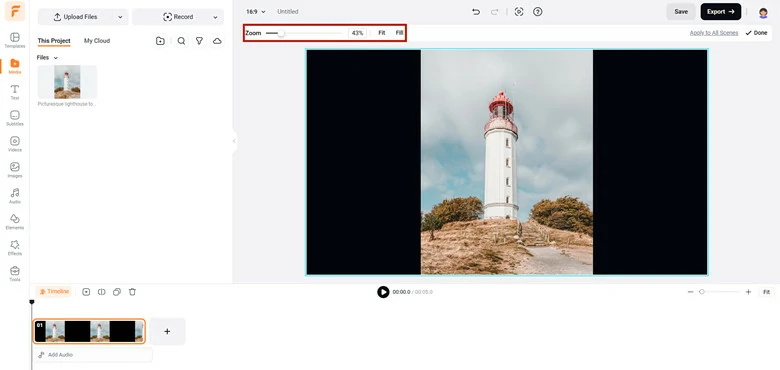
Task: Select scene 01 in the timeline
Action: tap(90, 332)
